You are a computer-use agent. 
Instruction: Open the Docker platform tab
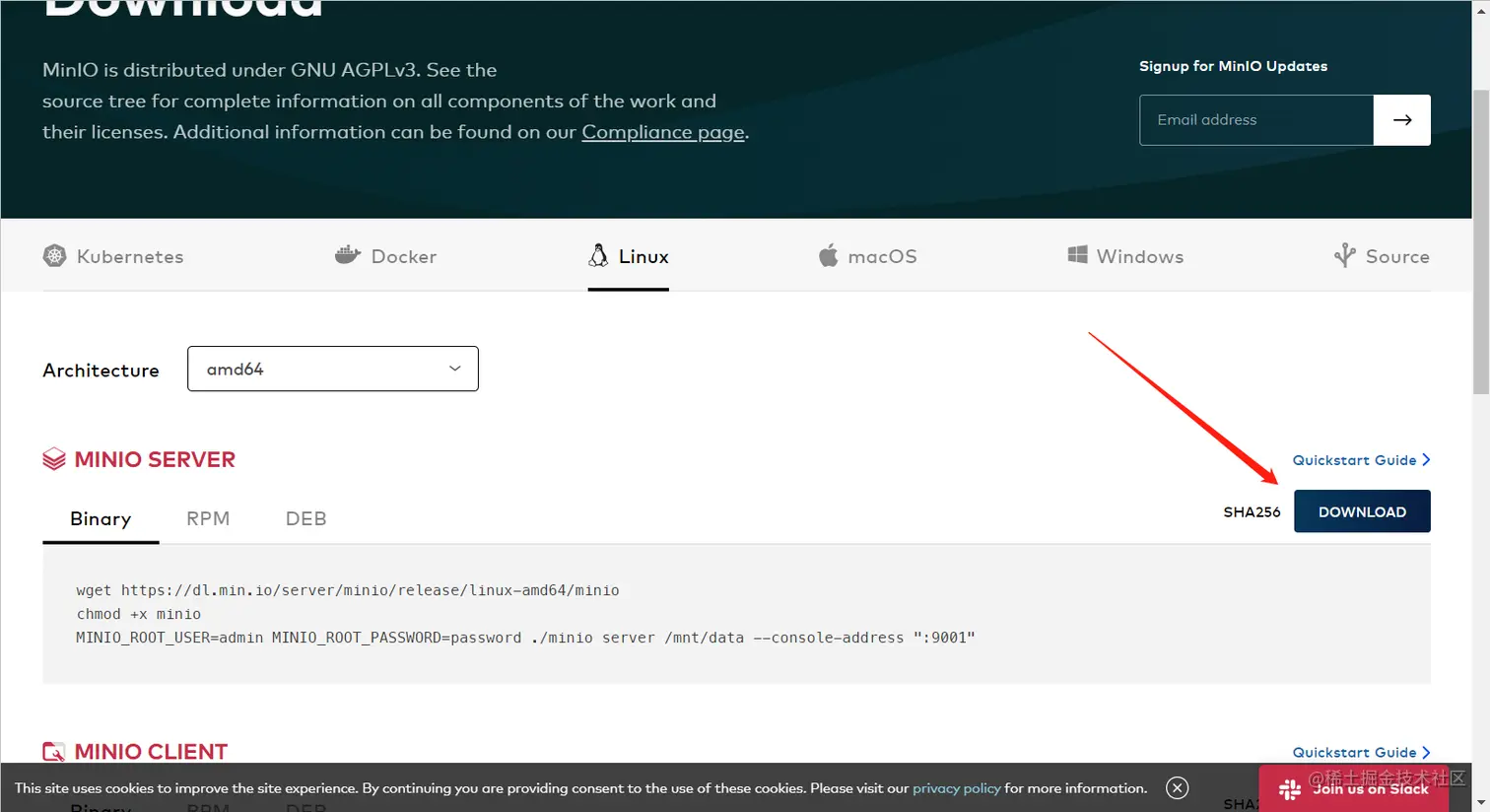tap(385, 256)
